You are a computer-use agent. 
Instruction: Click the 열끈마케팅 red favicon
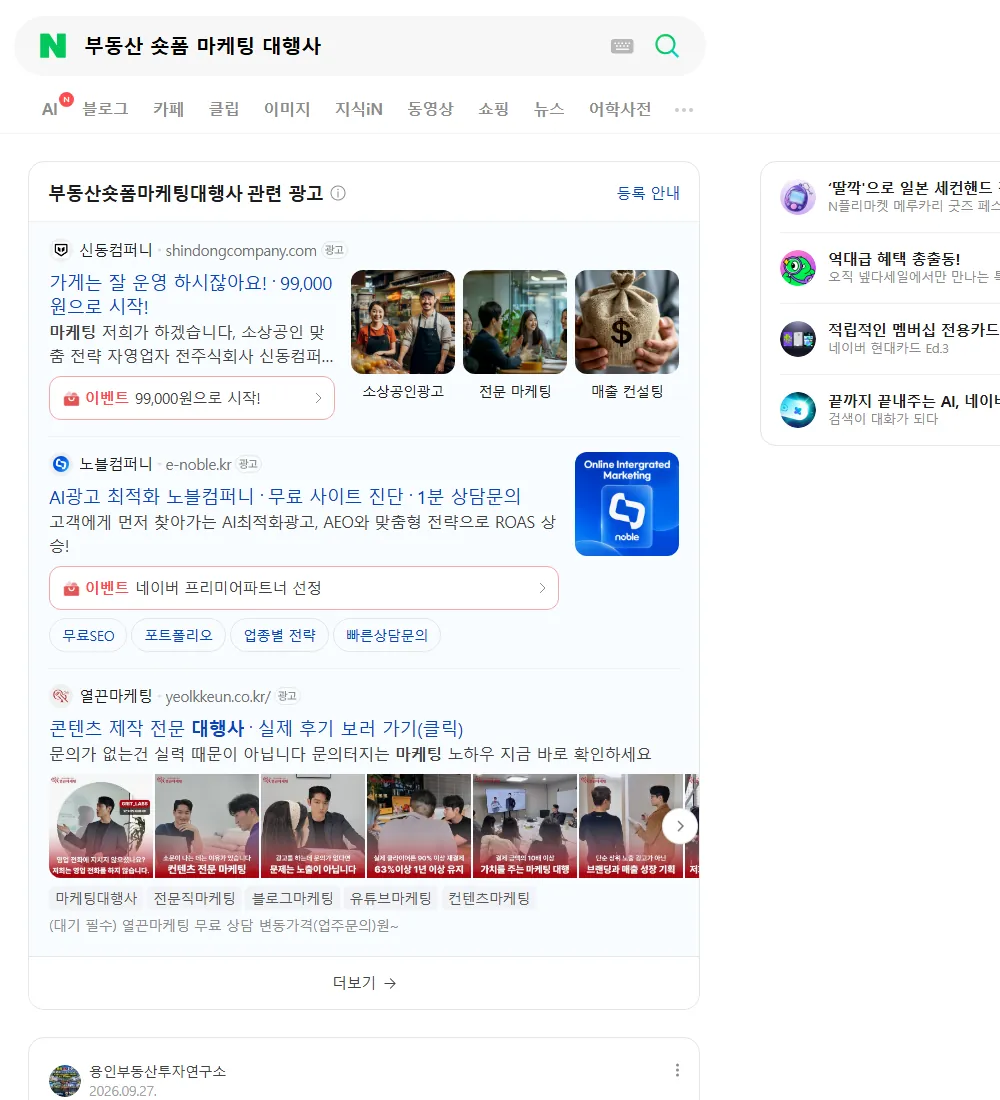tap(61, 696)
